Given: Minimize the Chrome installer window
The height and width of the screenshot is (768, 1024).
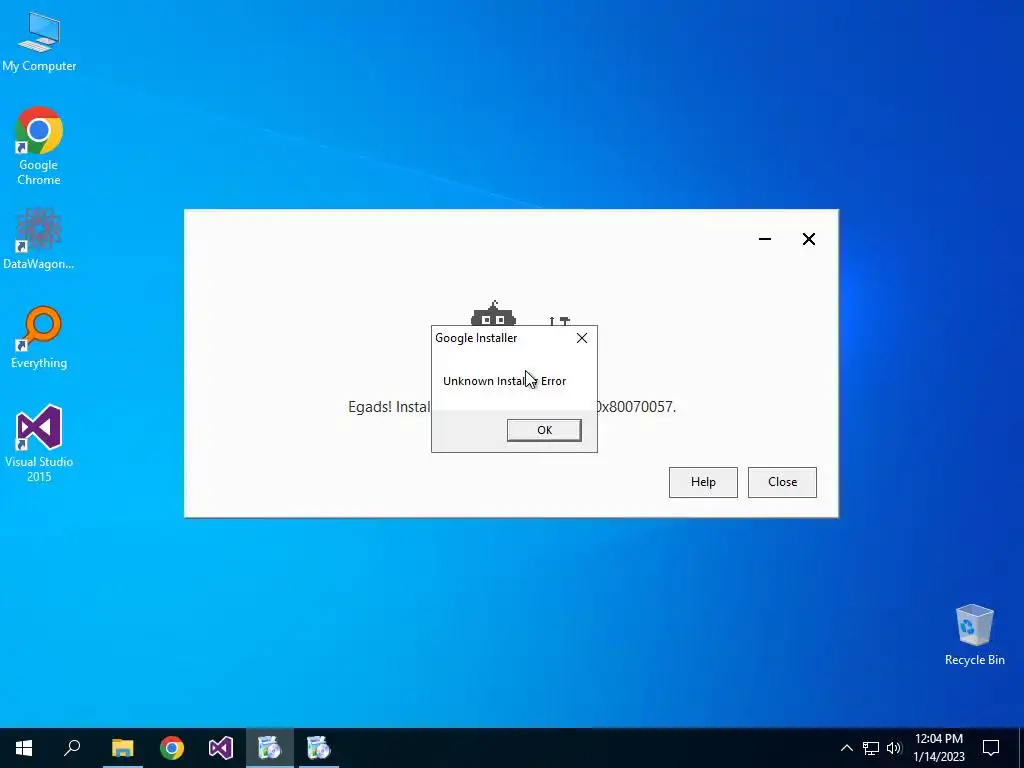Looking at the screenshot, I should click(x=765, y=239).
